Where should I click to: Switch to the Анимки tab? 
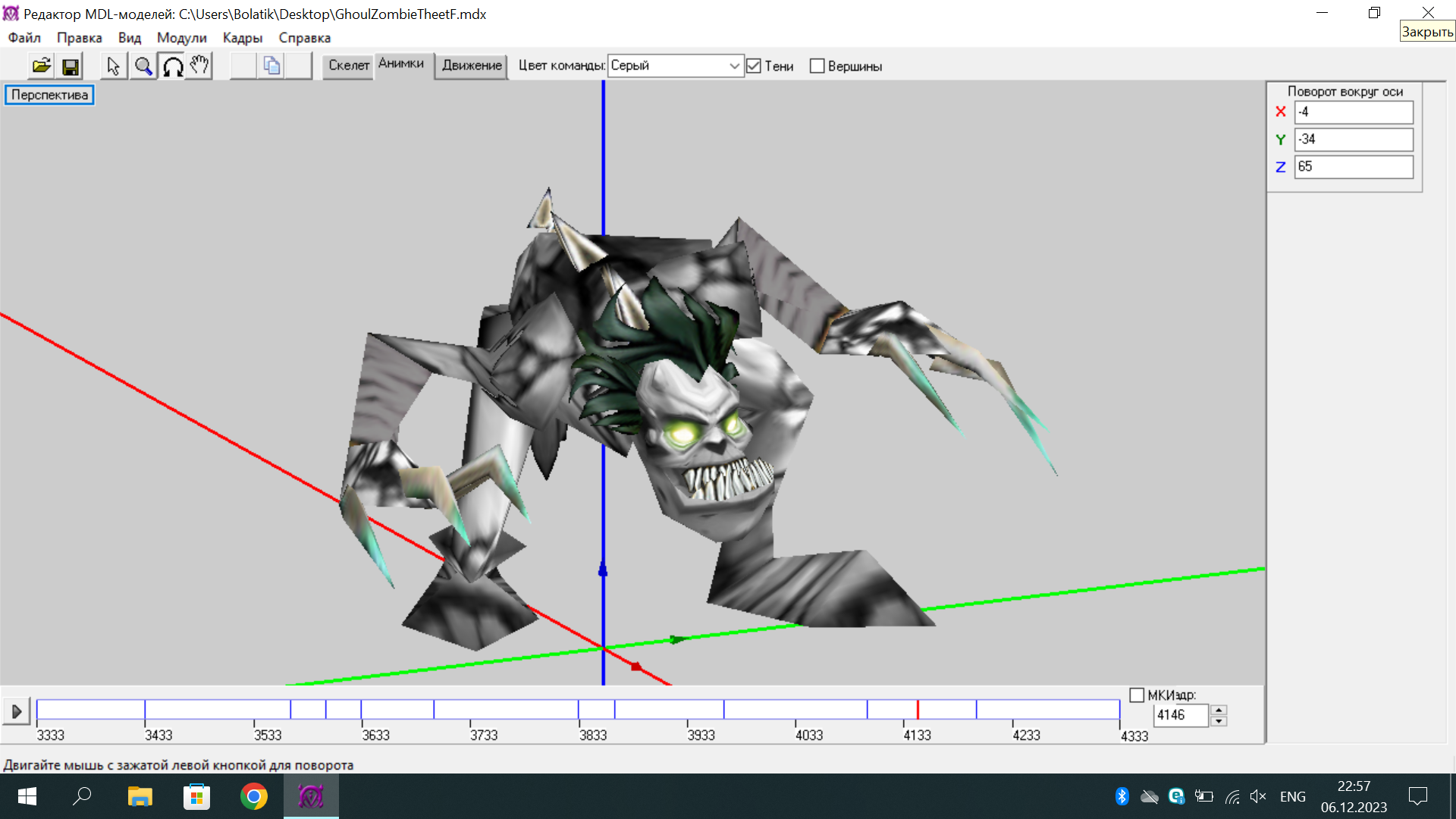pyautogui.click(x=401, y=64)
